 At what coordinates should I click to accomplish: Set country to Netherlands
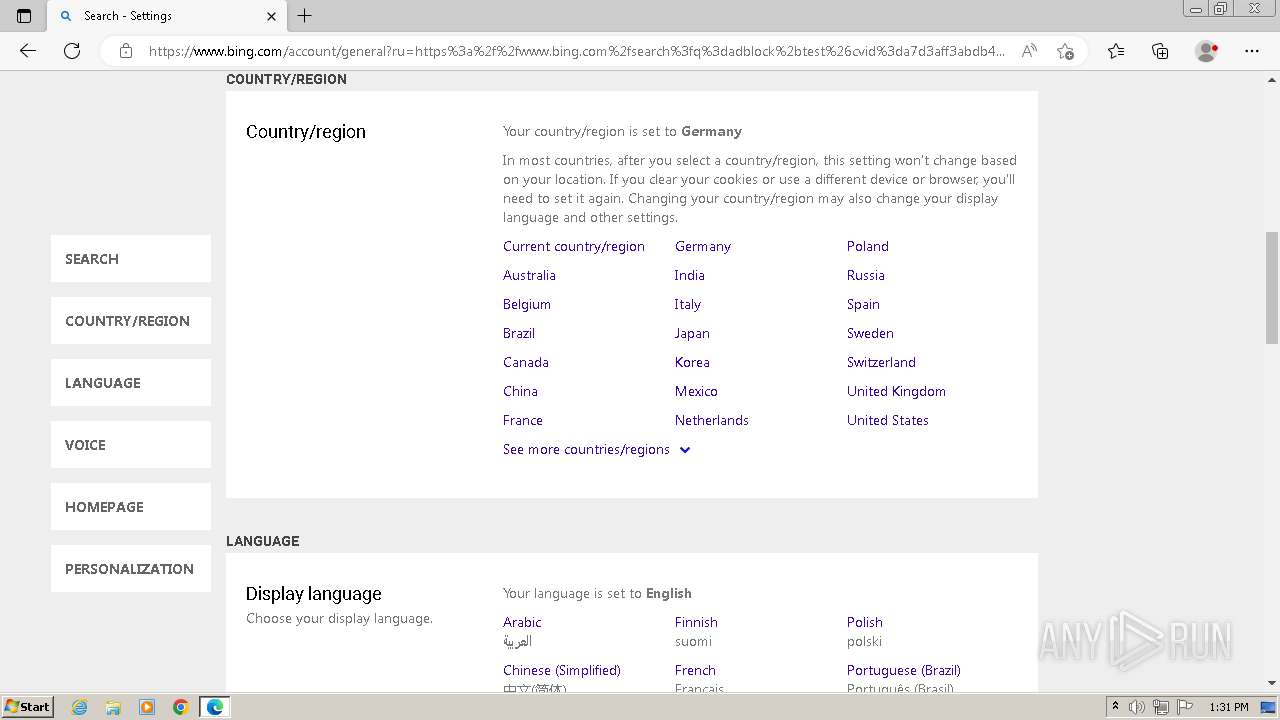click(712, 420)
